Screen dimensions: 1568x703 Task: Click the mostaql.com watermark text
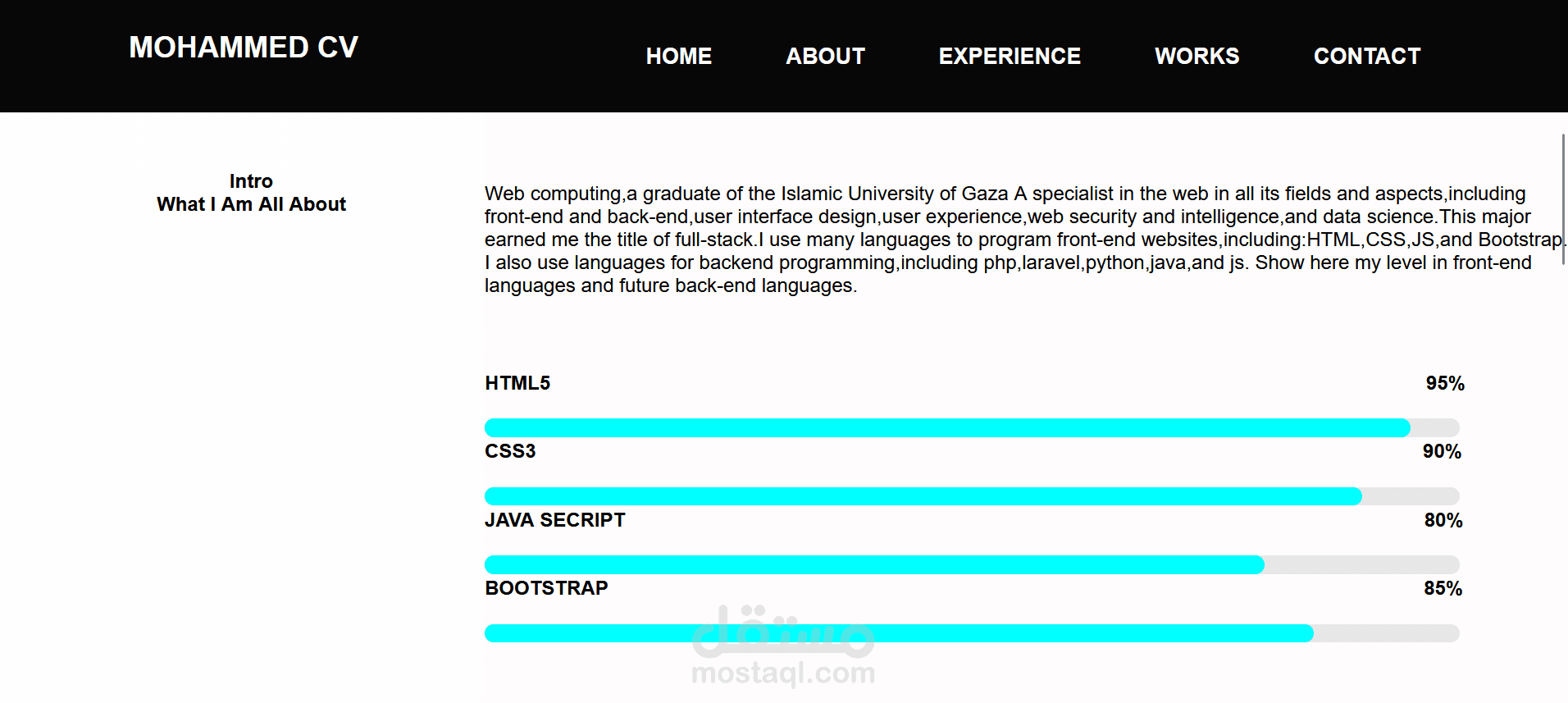pyautogui.click(x=783, y=673)
